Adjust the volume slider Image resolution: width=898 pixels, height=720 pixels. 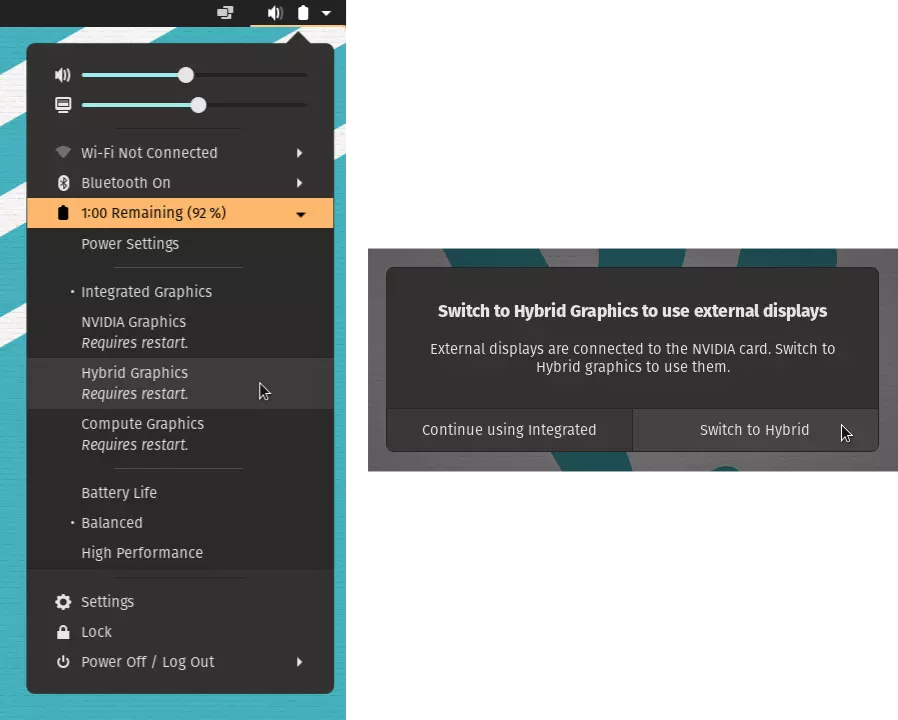(194, 75)
